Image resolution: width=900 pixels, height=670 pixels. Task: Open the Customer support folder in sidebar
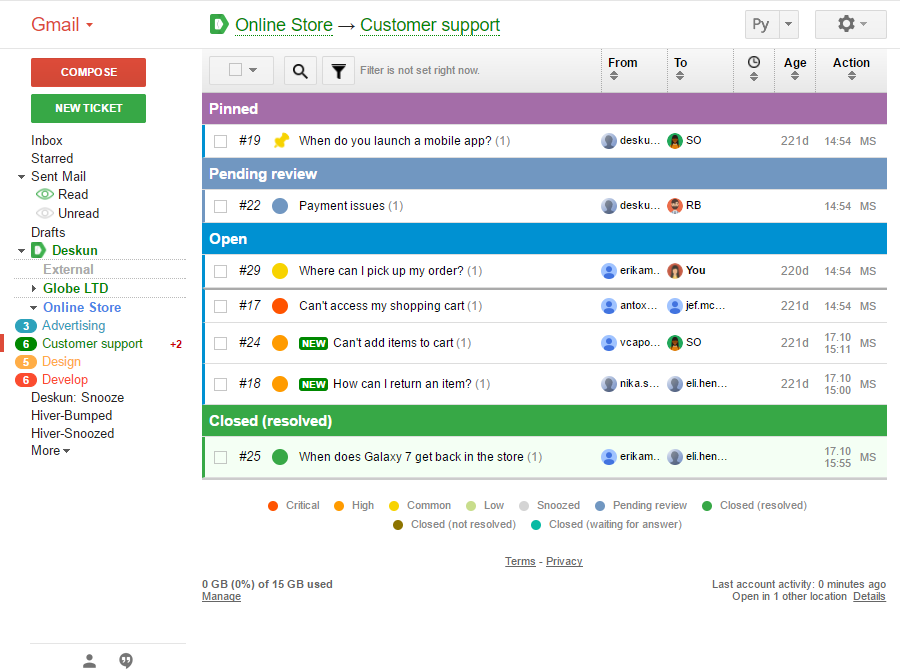pos(92,344)
